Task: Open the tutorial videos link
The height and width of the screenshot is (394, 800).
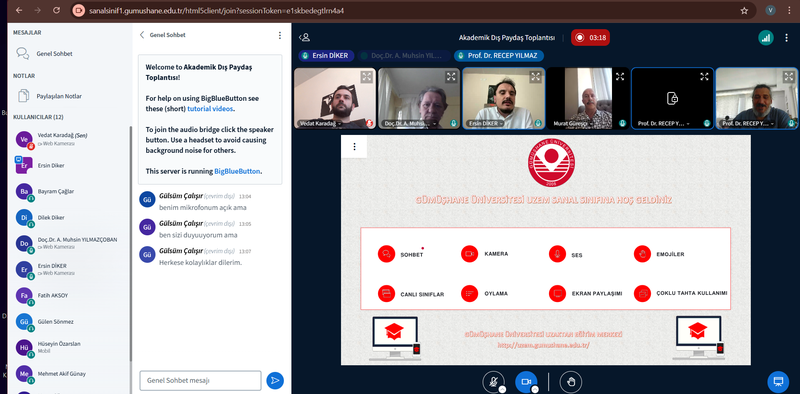Action: tap(210, 109)
